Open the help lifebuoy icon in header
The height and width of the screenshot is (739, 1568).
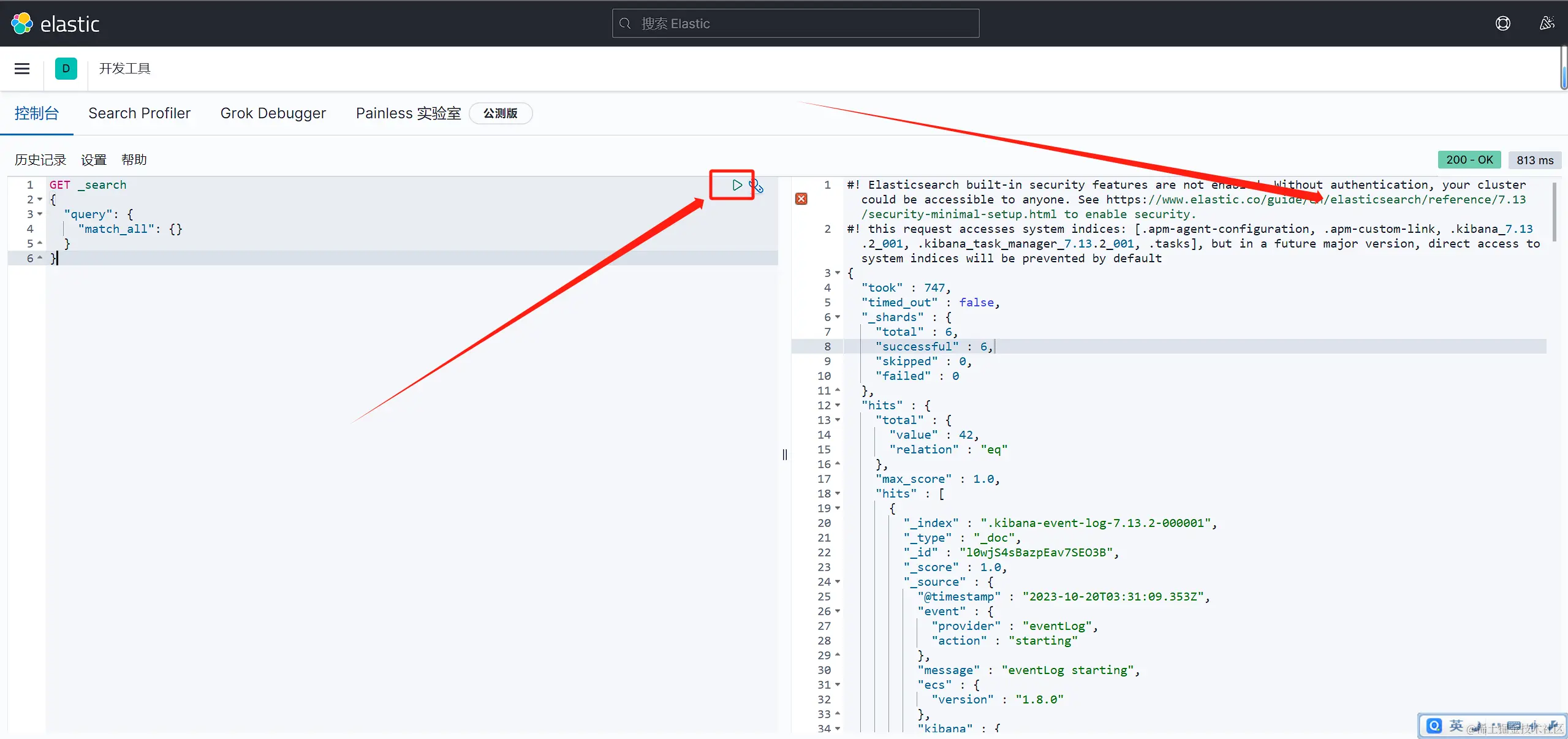(1502, 23)
